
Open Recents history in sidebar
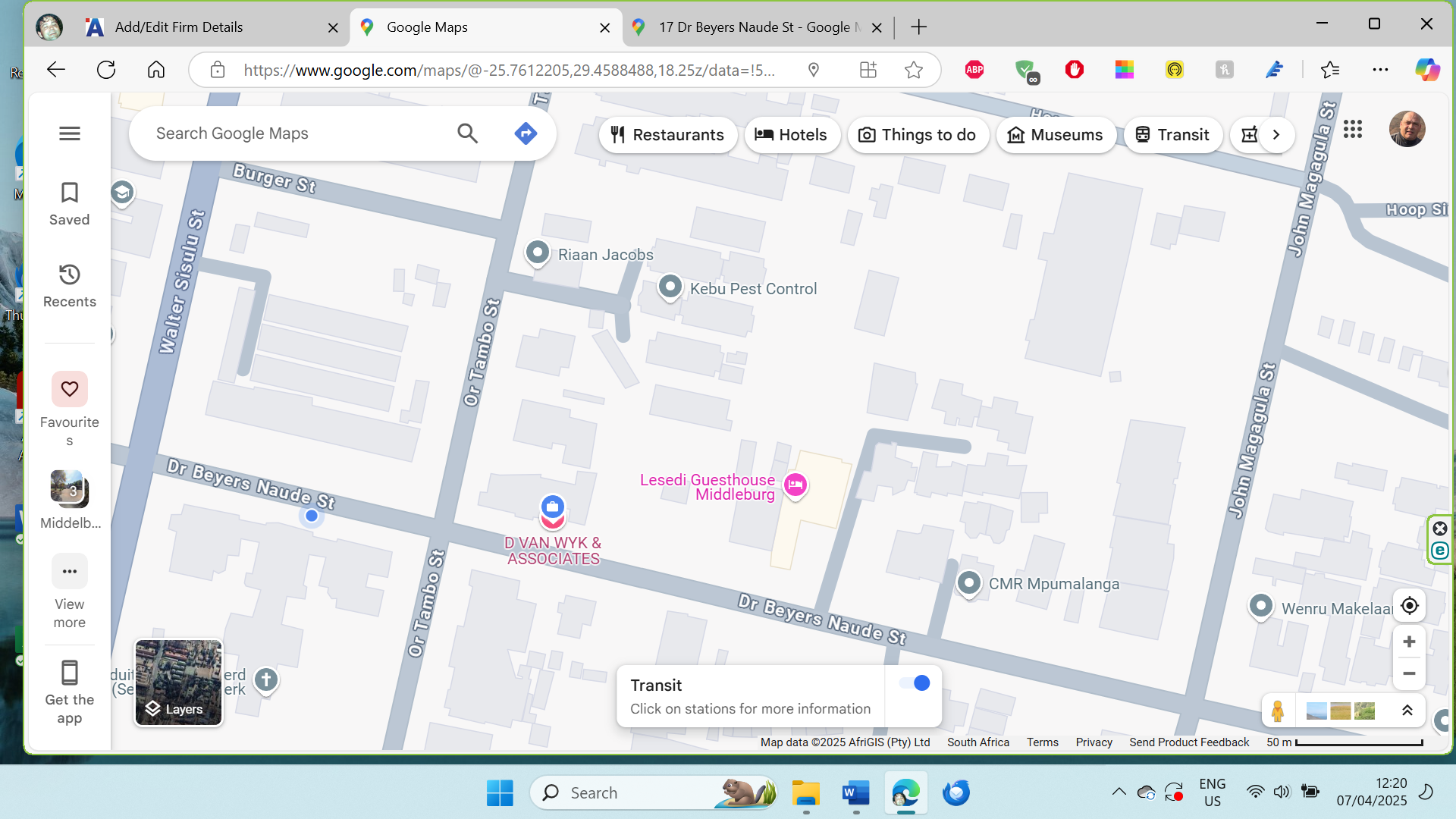(69, 285)
